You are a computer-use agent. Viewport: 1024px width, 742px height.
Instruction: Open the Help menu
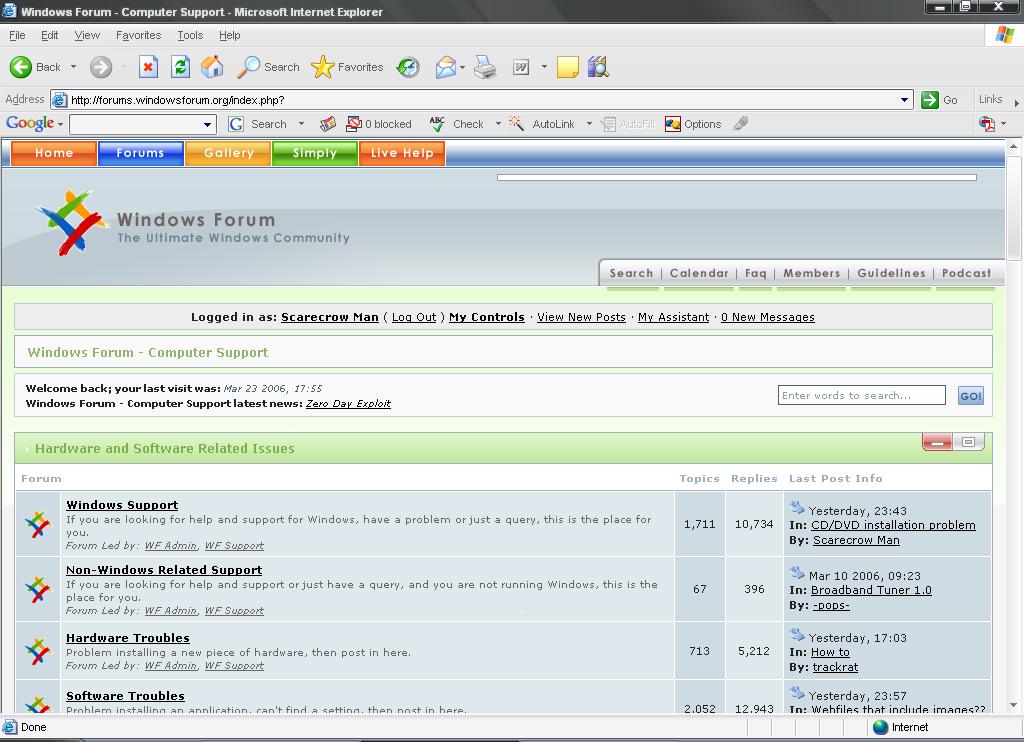click(229, 35)
